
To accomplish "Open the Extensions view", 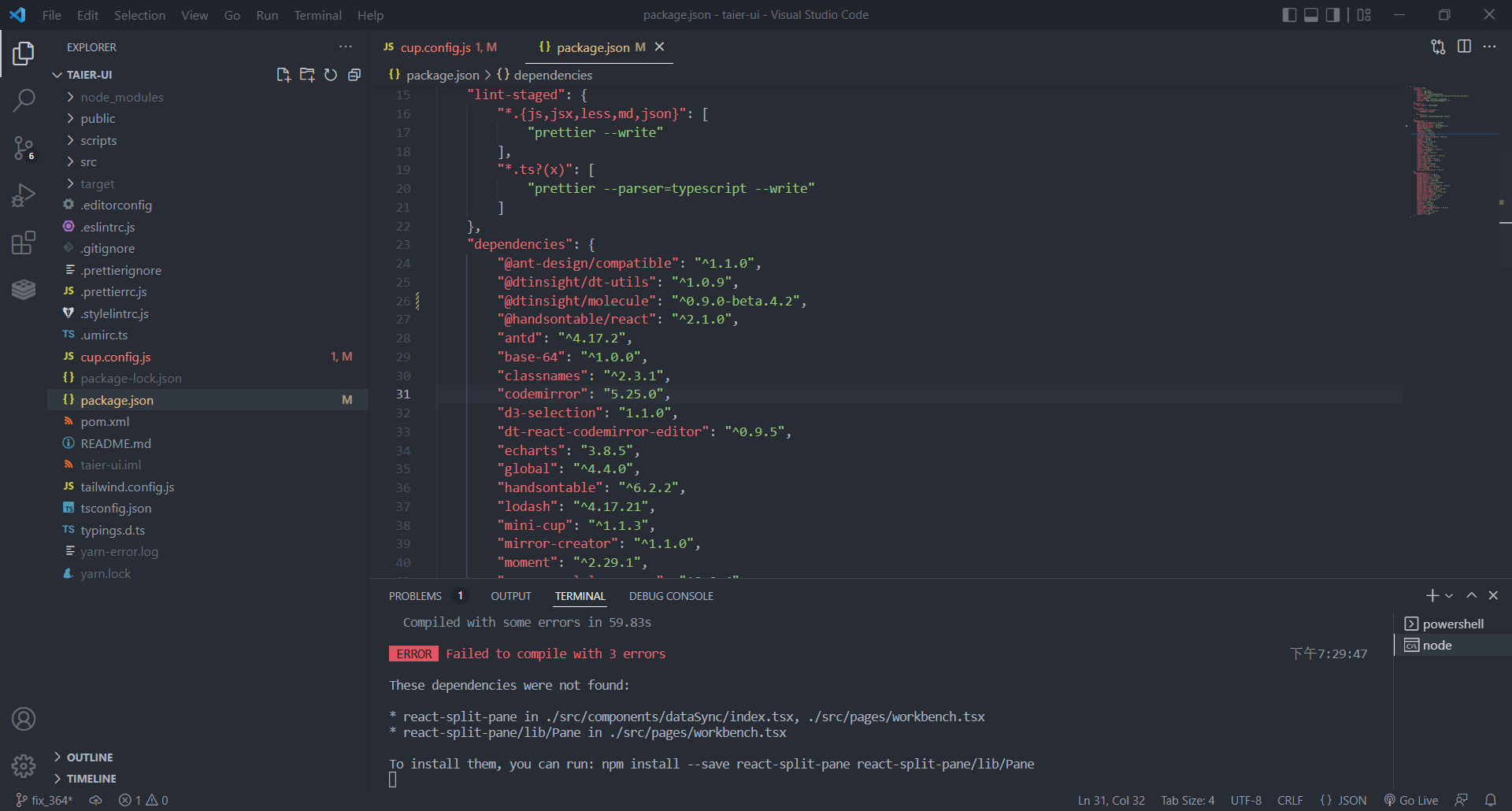I will 24,243.
